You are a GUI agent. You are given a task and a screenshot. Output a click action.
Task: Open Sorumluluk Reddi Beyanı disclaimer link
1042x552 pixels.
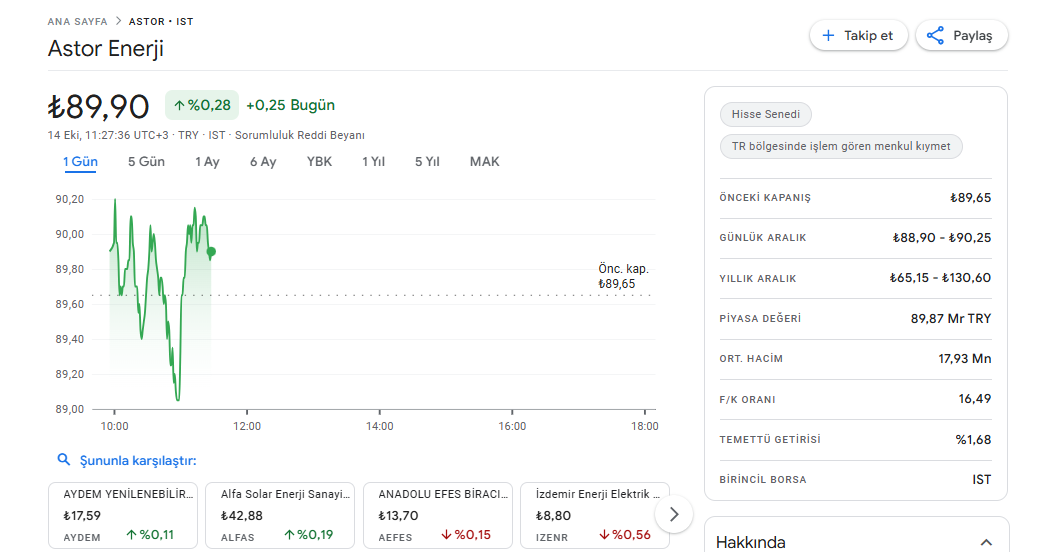(299, 135)
